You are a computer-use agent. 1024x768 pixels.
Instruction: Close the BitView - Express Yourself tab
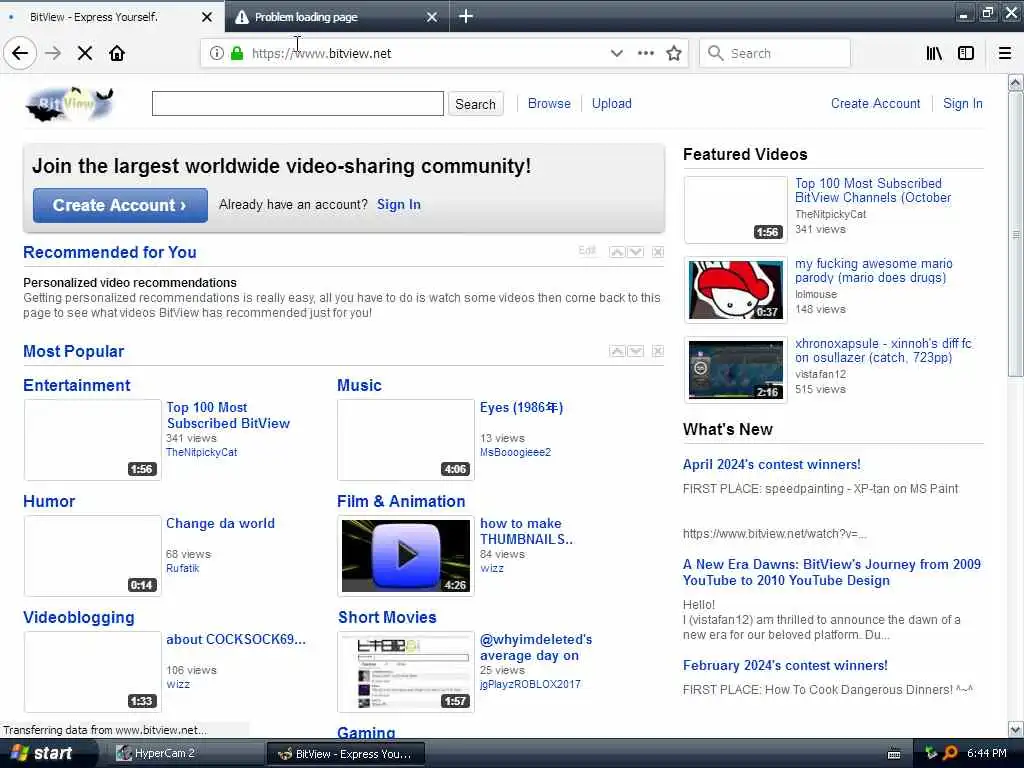tap(207, 17)
